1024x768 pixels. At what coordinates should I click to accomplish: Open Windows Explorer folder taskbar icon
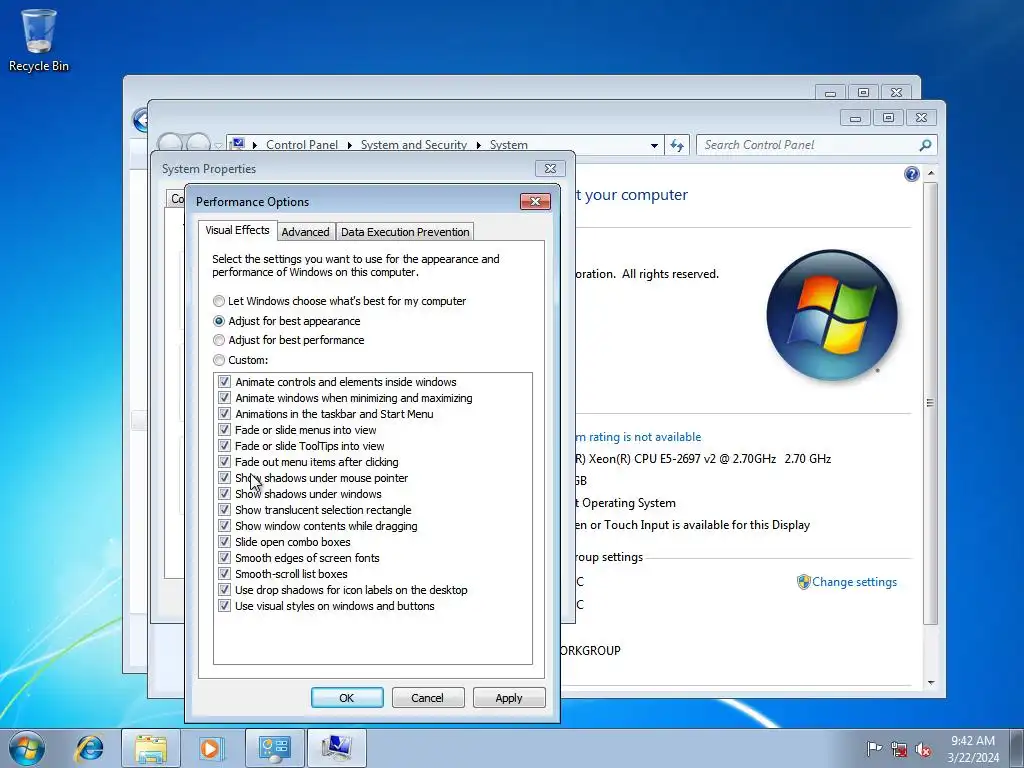[151, 748]
